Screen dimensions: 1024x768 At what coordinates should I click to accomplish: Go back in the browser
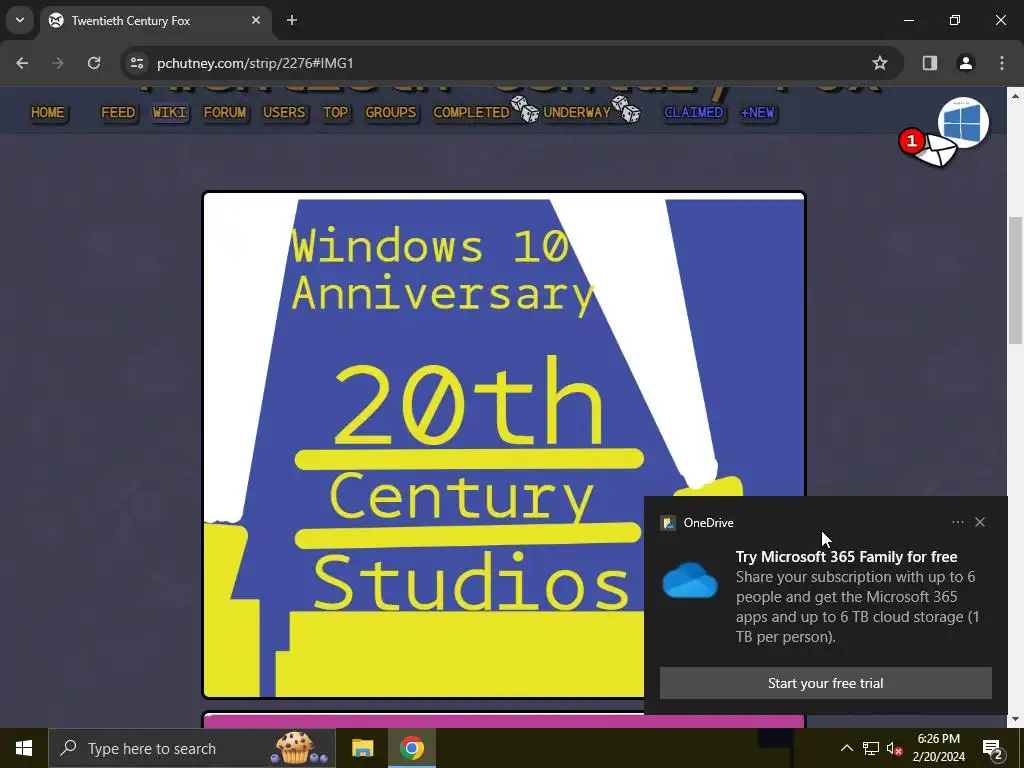22,63
